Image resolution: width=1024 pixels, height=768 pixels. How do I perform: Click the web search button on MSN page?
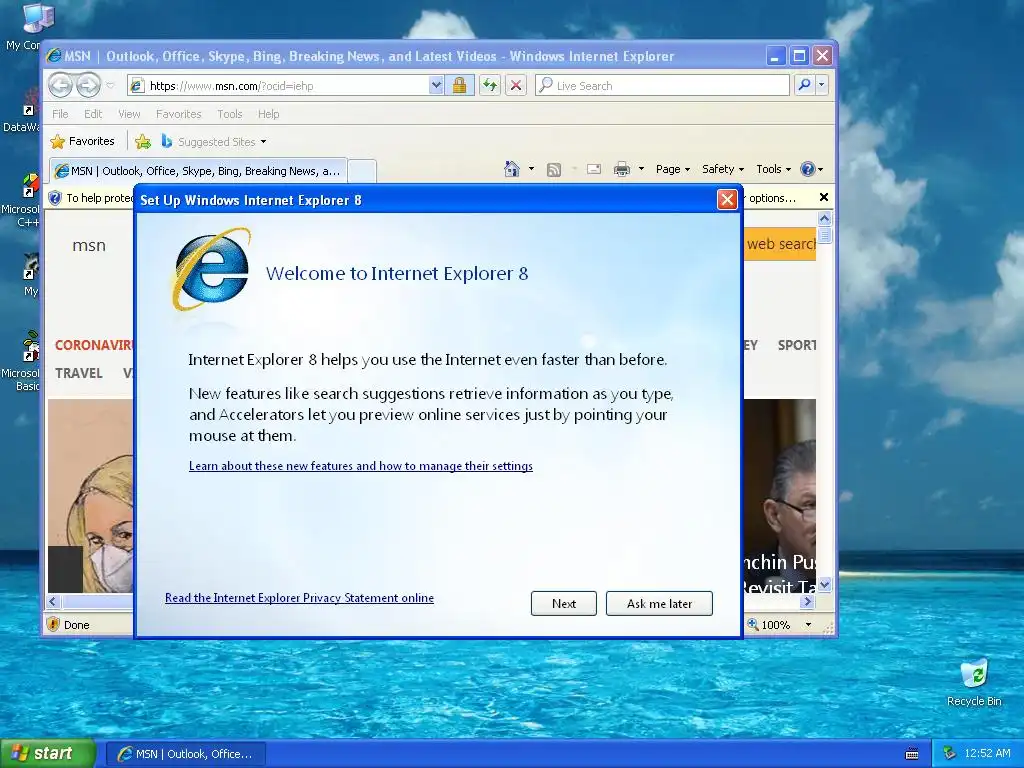(780, 244)
